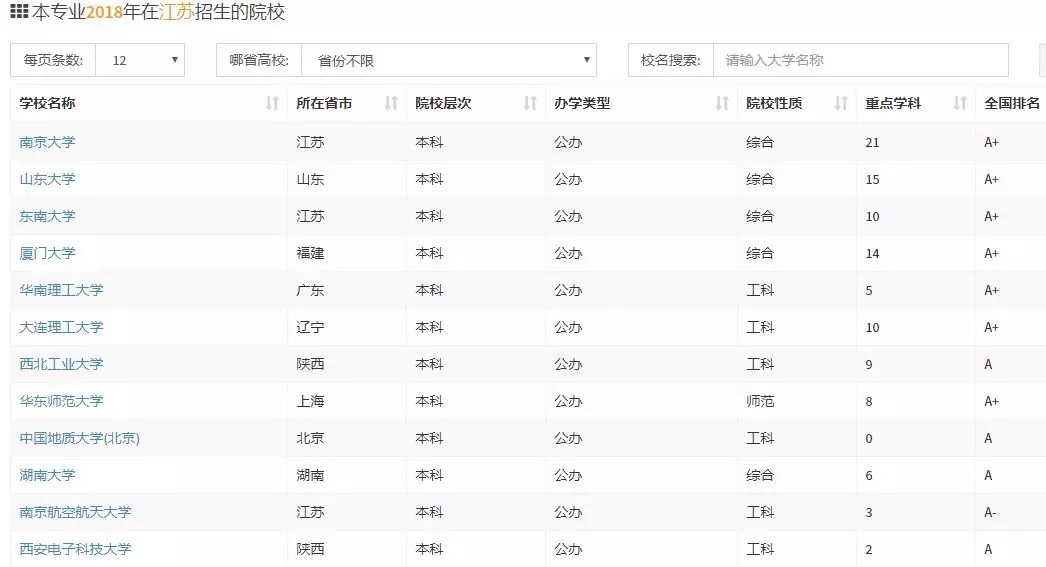Select 广东 province cell in 华南理工大学 row
Image resolution: width=1046 pixels, height=567 pixels.
click(x=310, y=290)
